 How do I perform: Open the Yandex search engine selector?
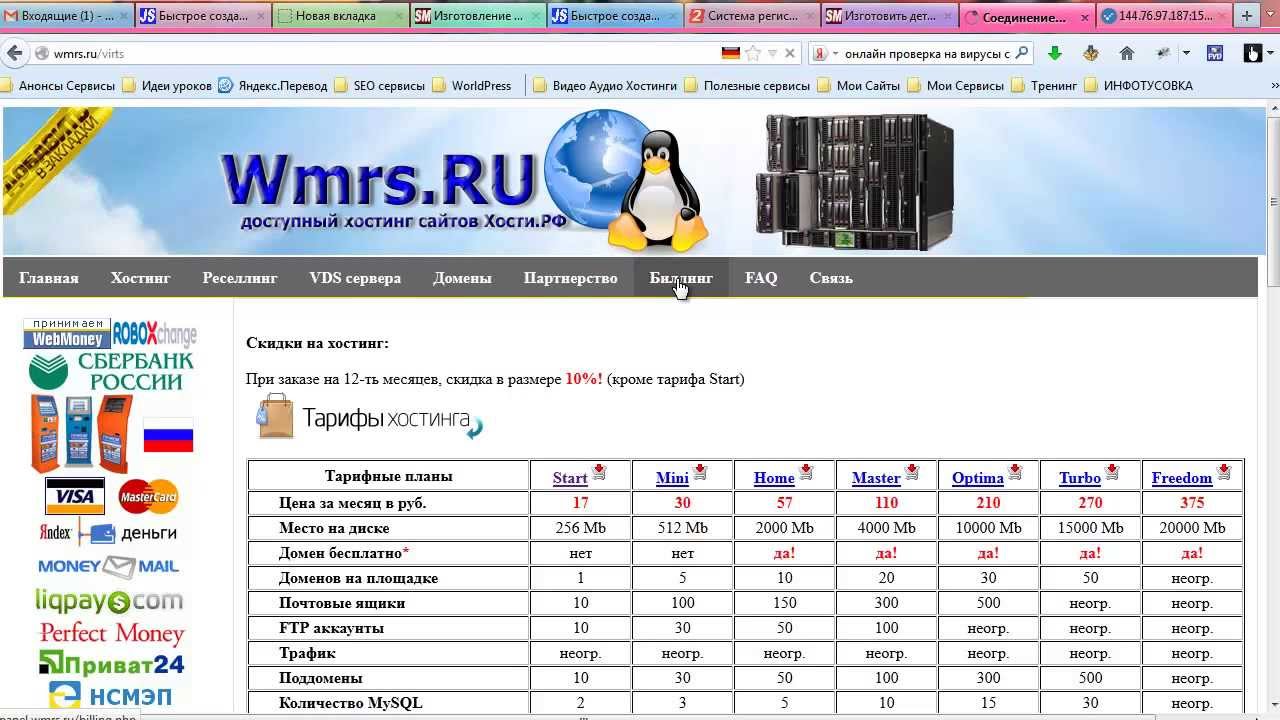(825, 53)
